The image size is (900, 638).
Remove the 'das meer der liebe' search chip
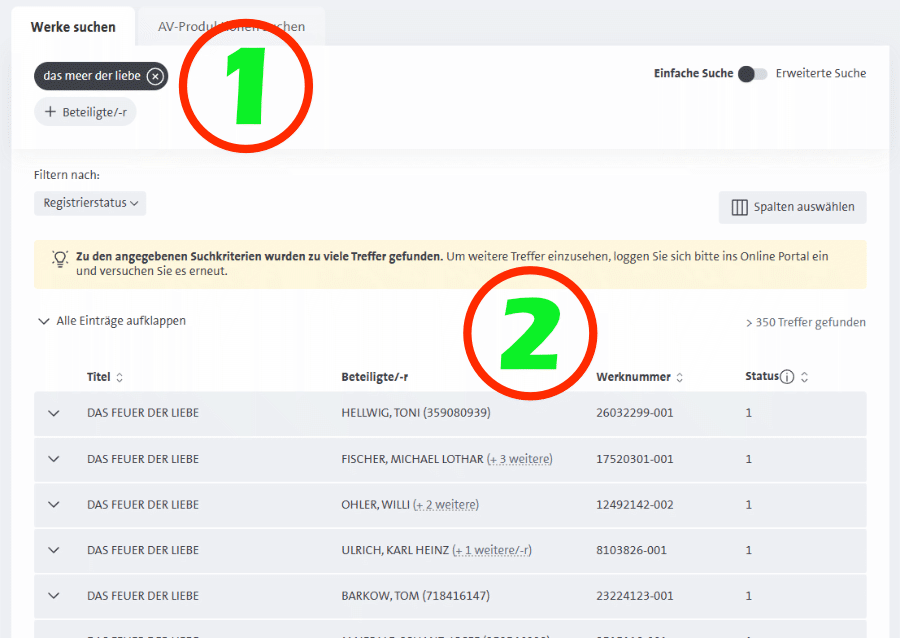coord(154,77)
